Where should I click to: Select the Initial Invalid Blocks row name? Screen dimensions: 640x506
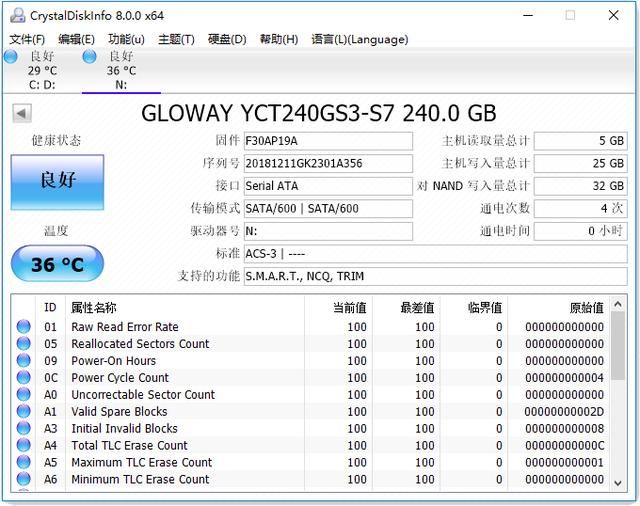[124, 428]
